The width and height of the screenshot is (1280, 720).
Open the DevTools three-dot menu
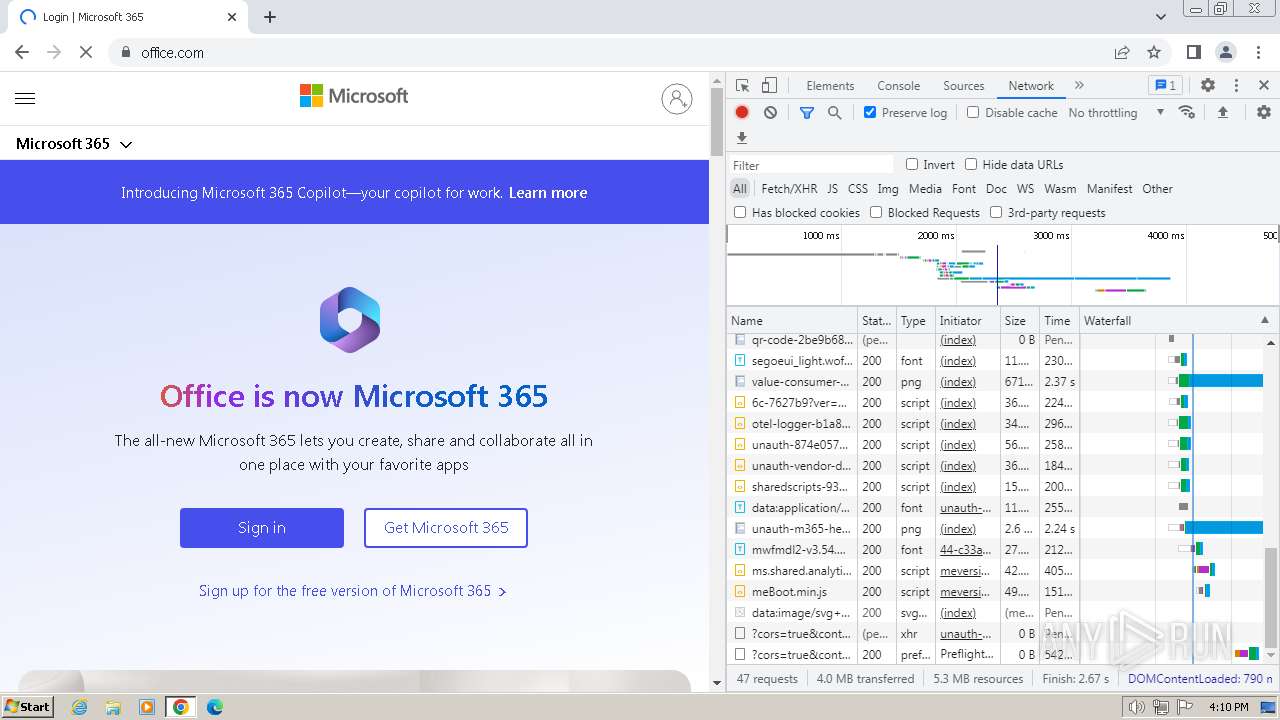[x=1236, y=86]
